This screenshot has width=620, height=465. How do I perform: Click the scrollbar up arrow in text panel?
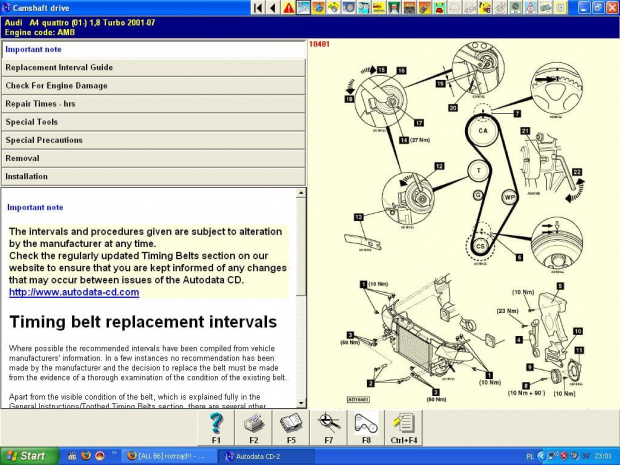click(301, 193)
